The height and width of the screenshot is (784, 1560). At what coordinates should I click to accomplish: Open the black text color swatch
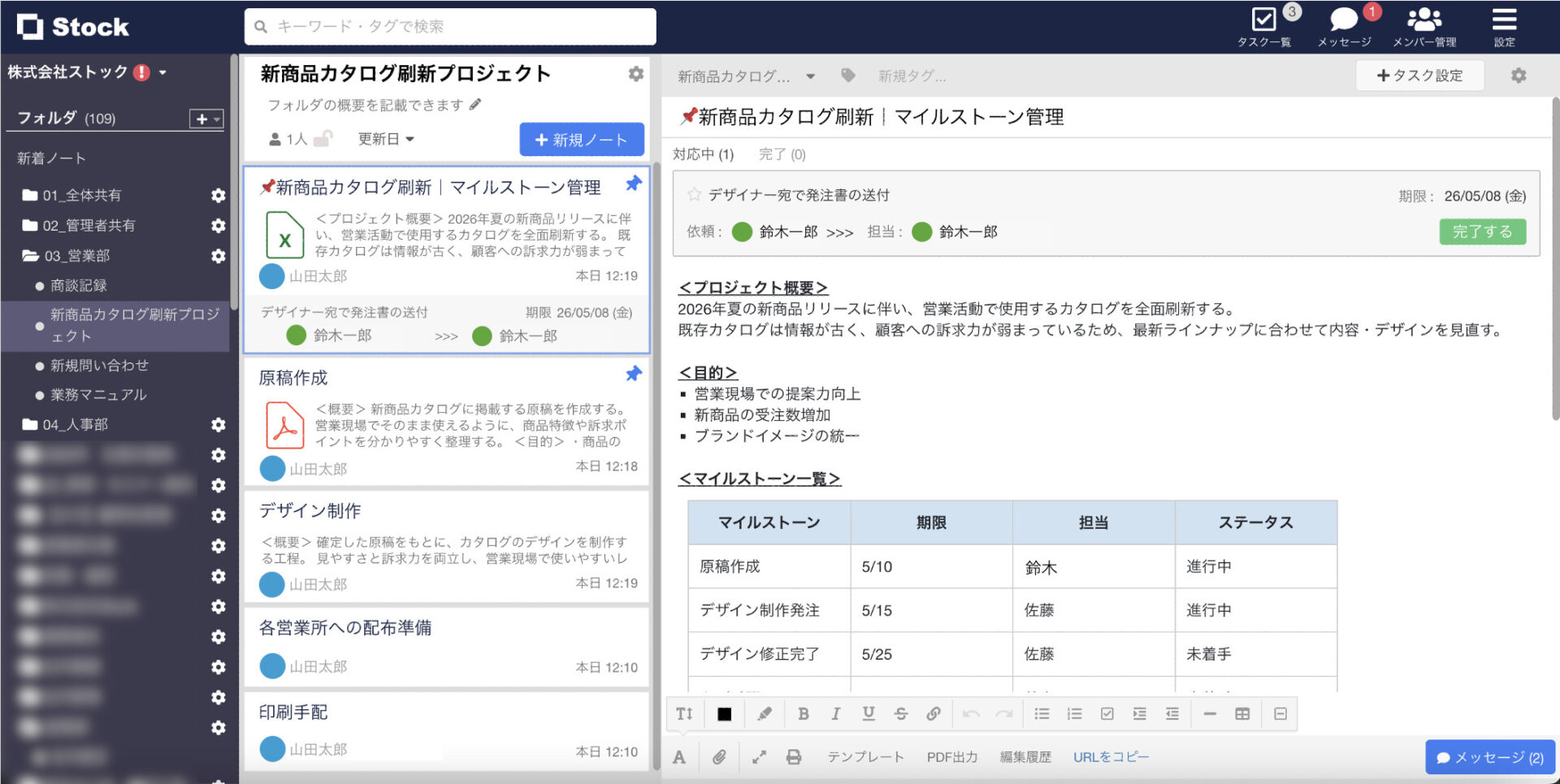point(725,714)
